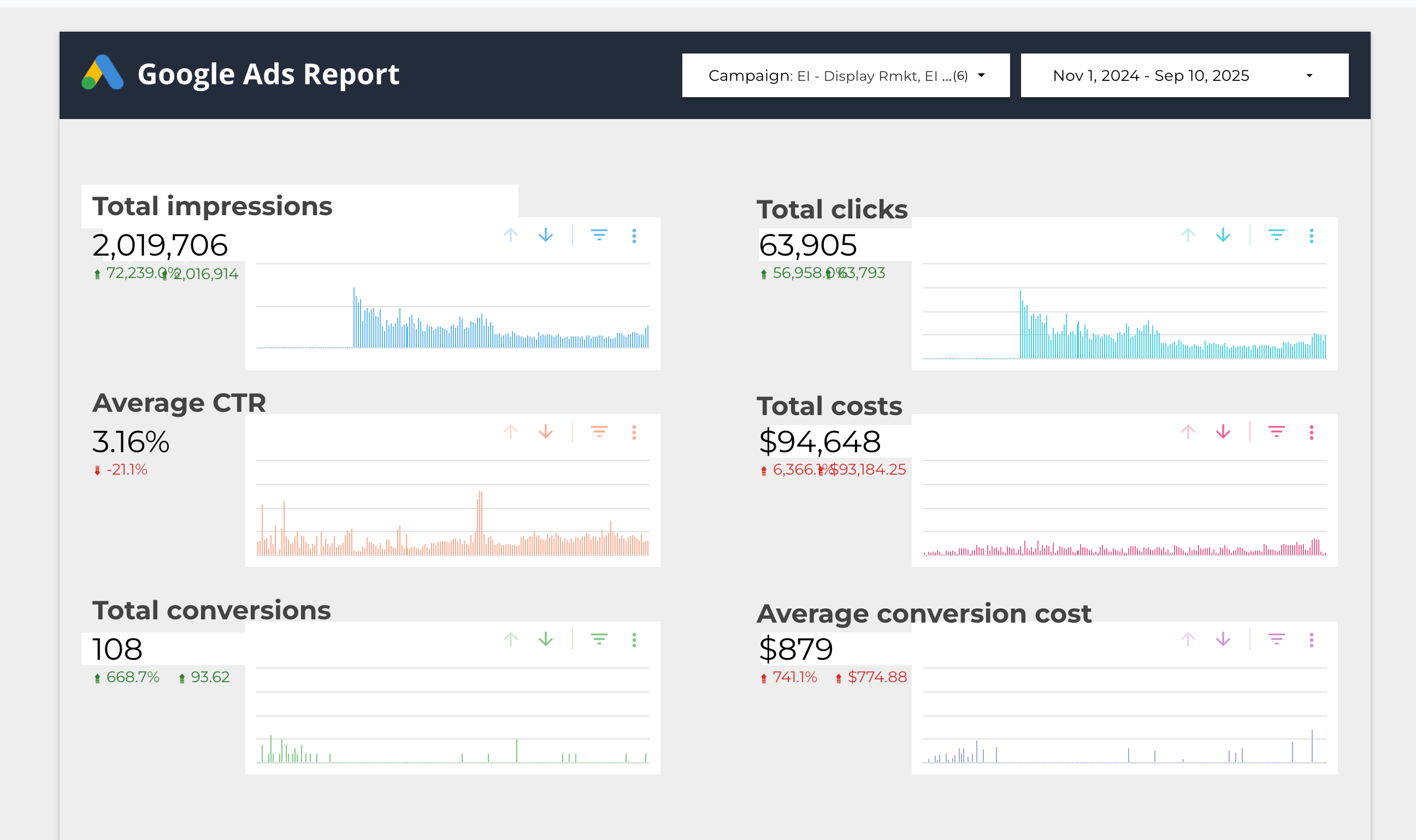Click drill down arrow on Total impressions chart

point(545,235)
